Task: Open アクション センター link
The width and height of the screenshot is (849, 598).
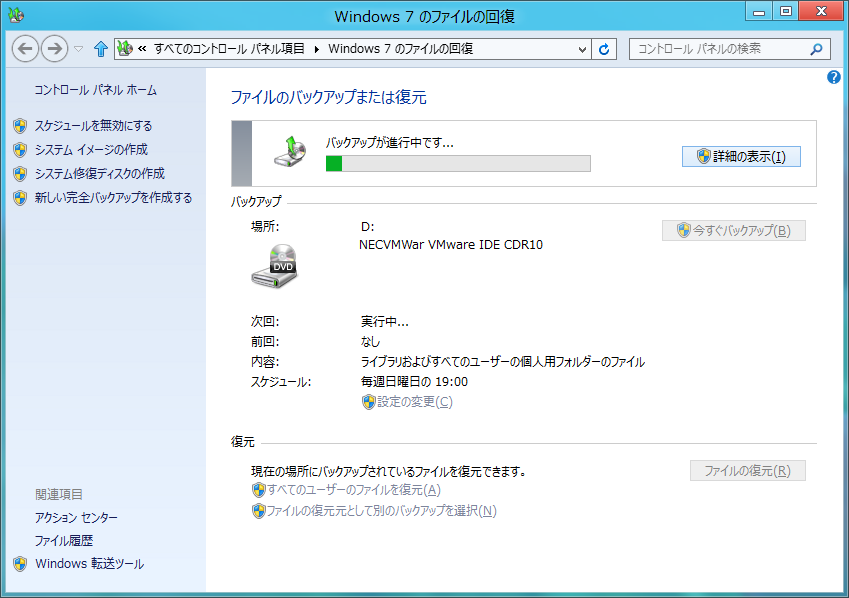Action: click(76, 518)
